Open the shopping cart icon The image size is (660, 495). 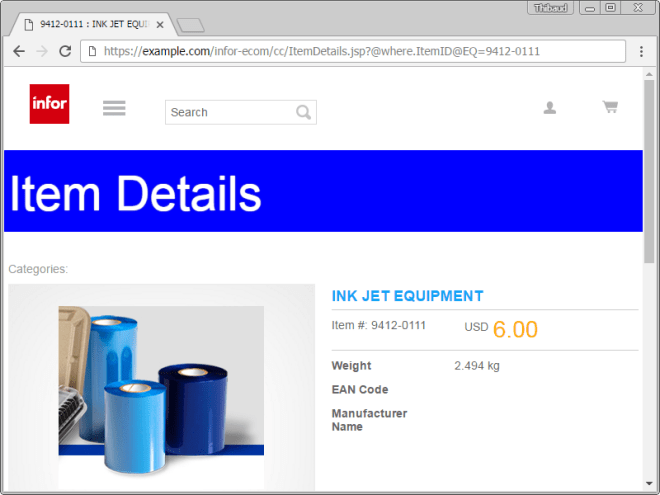(610, 107)
